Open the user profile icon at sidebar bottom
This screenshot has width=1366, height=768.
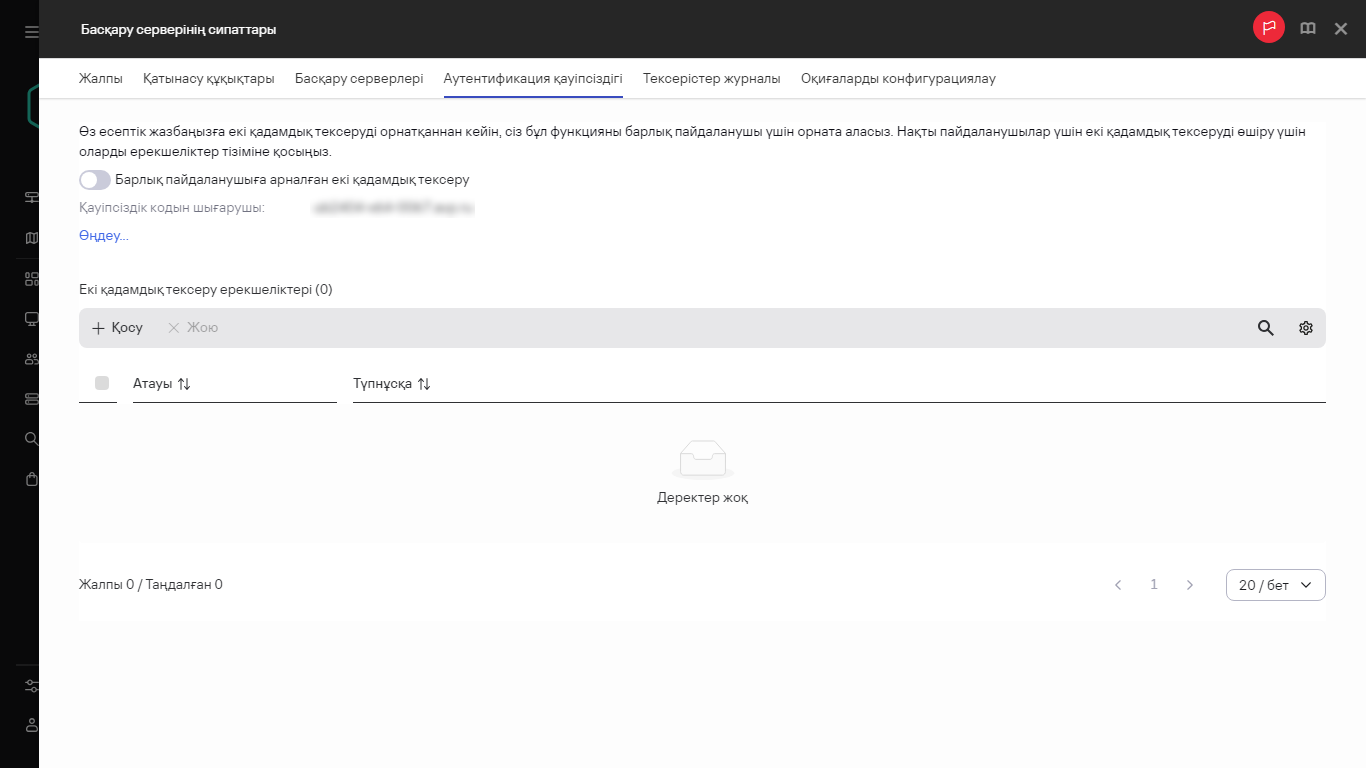(30, 726)
